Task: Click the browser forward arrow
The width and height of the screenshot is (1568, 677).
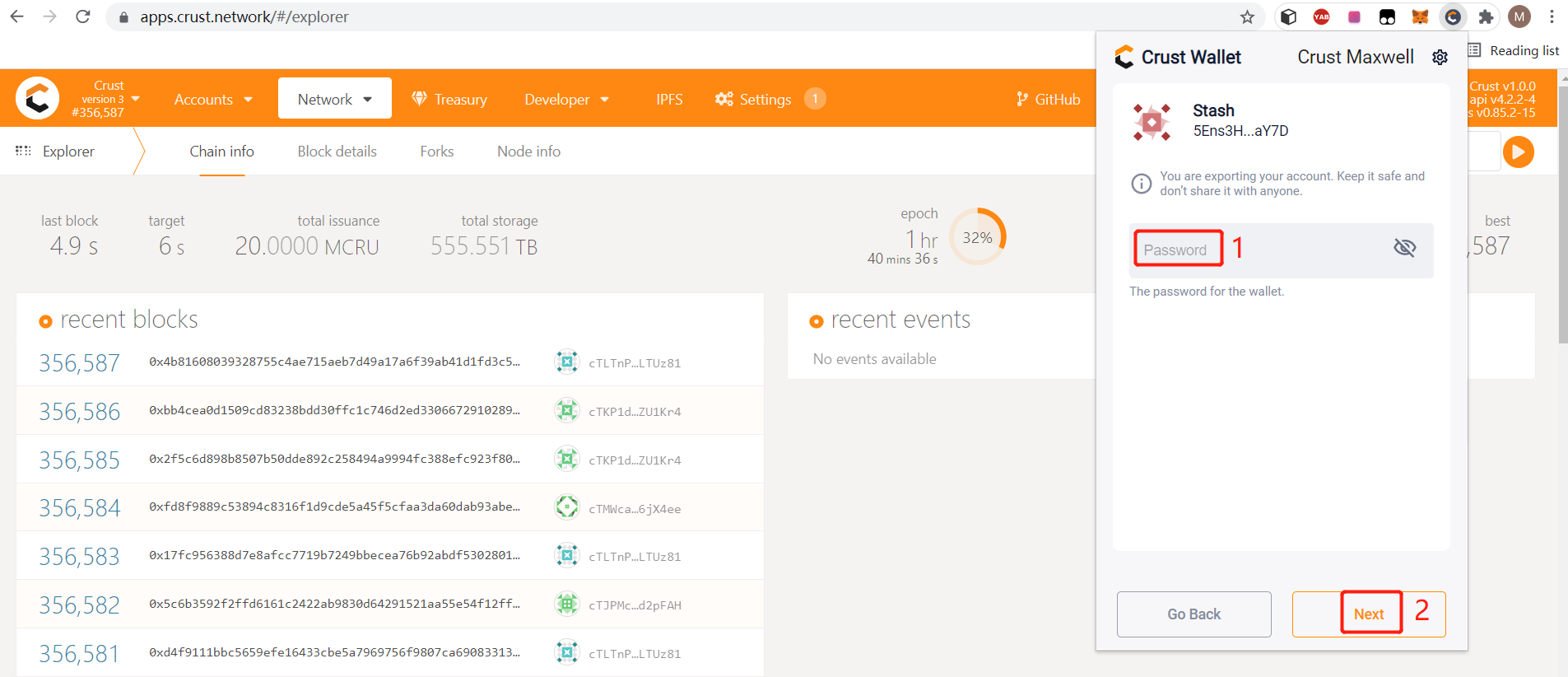Action: pos(49,16)
